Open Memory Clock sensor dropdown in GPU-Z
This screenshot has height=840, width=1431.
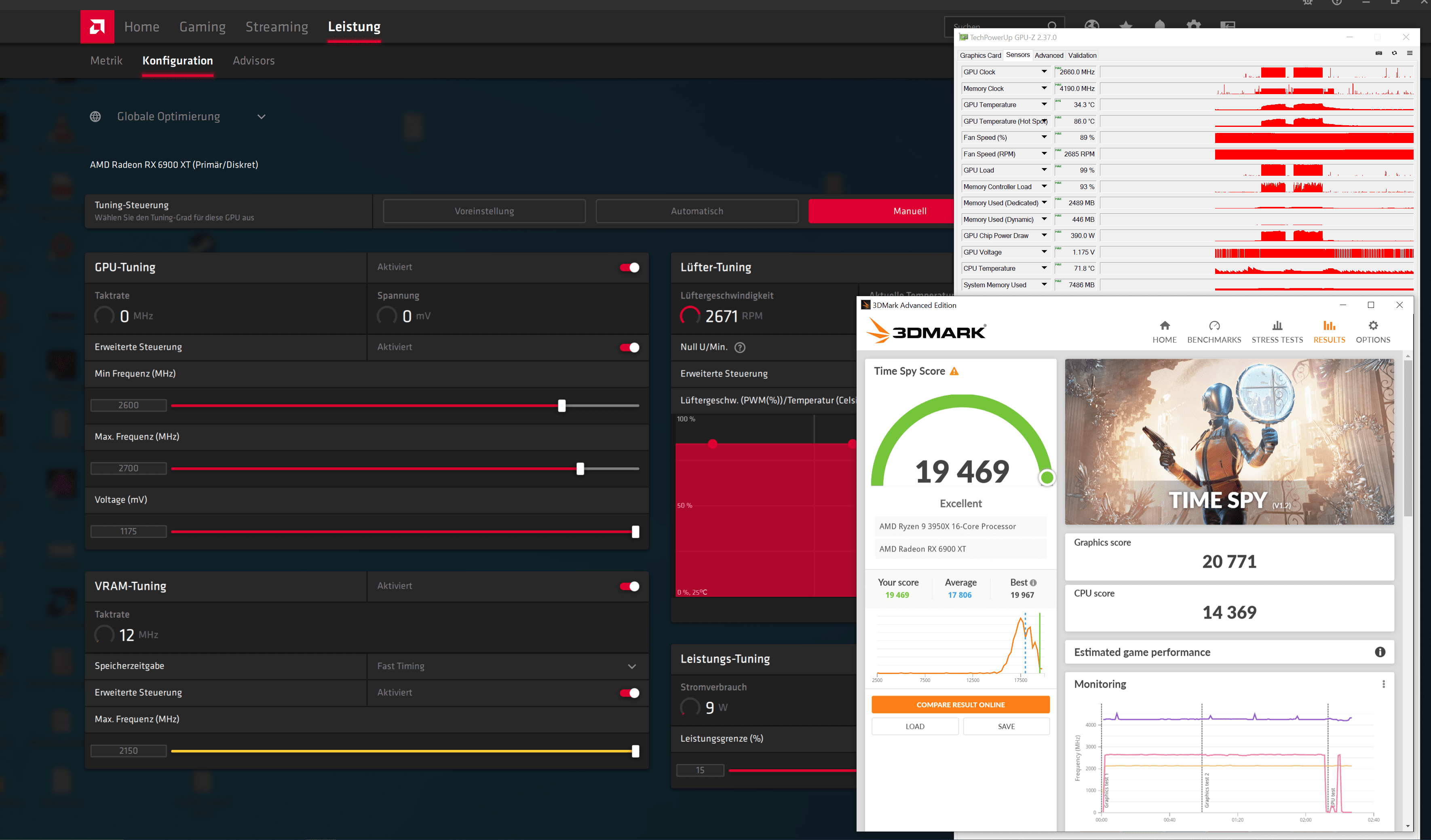[x=1044, y=88]
